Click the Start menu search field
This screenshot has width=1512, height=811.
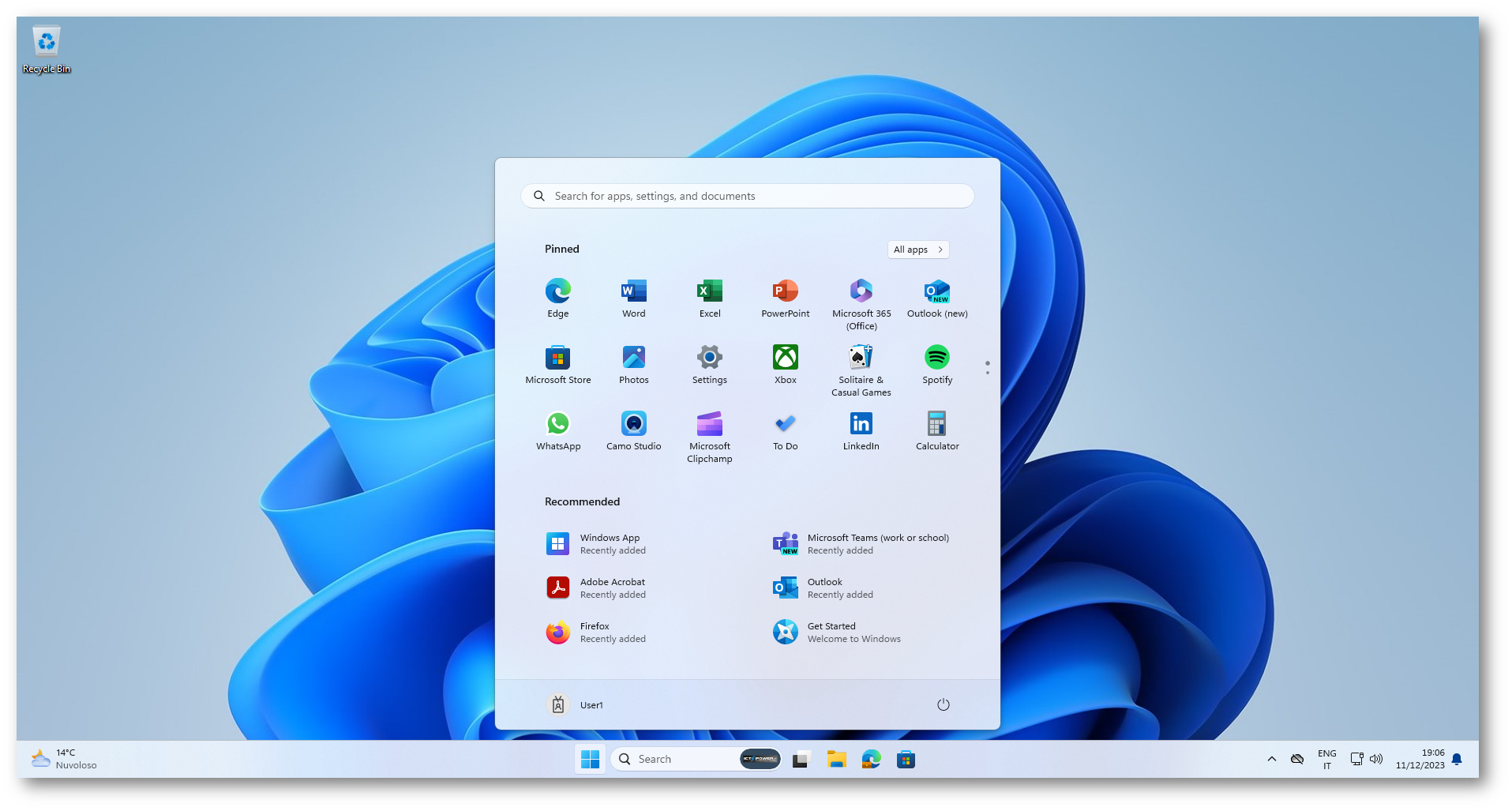[x=748, y=196]
